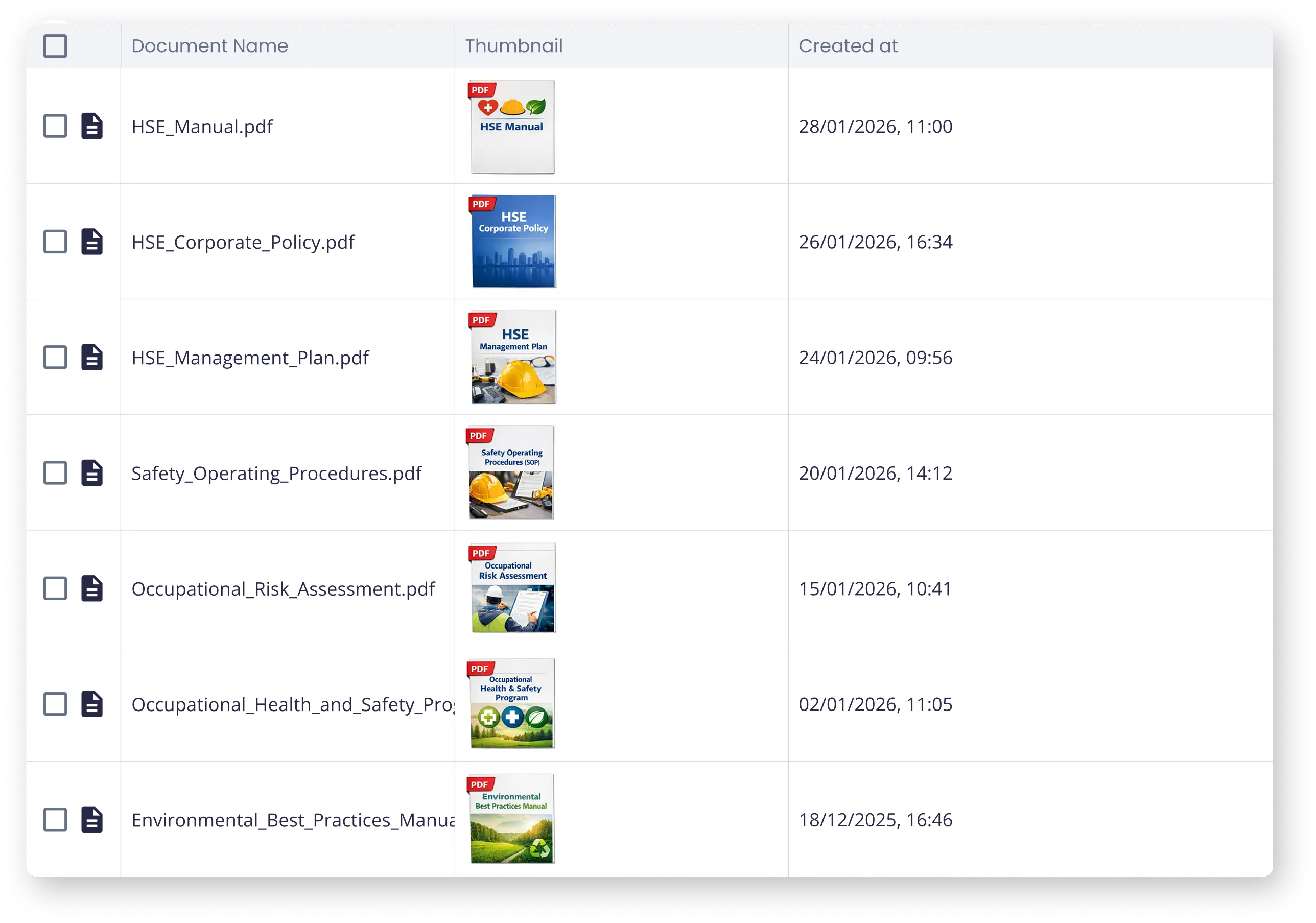Check the box for HSE_Manual.pdf
This screenshot has width=1316, height=923.
click(x=55, y=126)
